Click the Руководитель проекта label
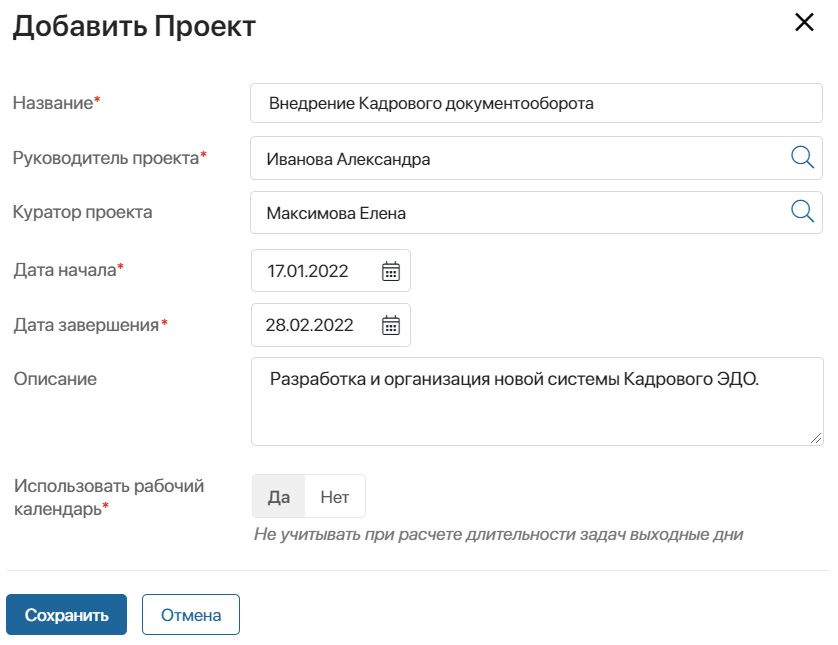 110,158
